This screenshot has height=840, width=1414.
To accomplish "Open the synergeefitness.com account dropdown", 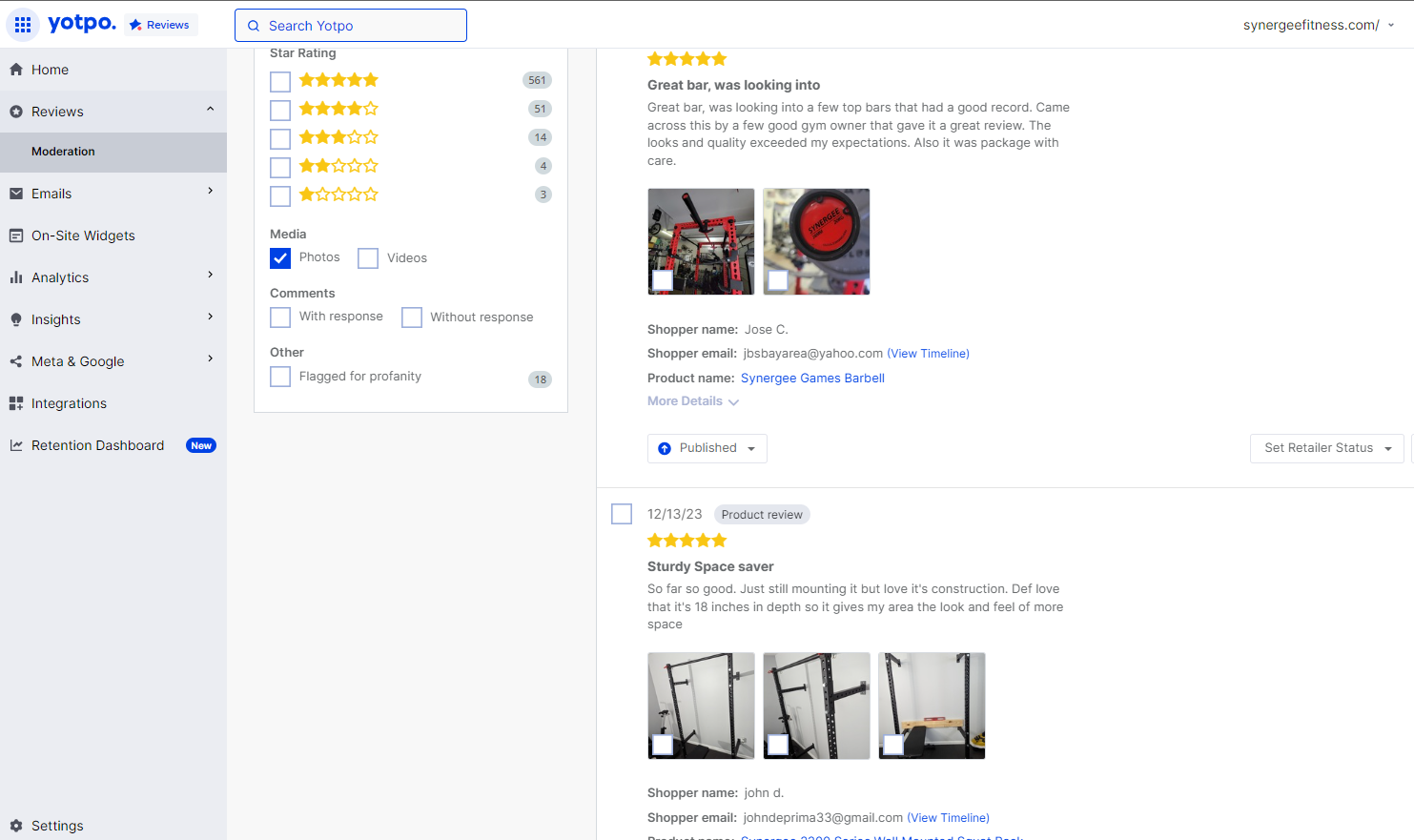I will click(1319, 25).
